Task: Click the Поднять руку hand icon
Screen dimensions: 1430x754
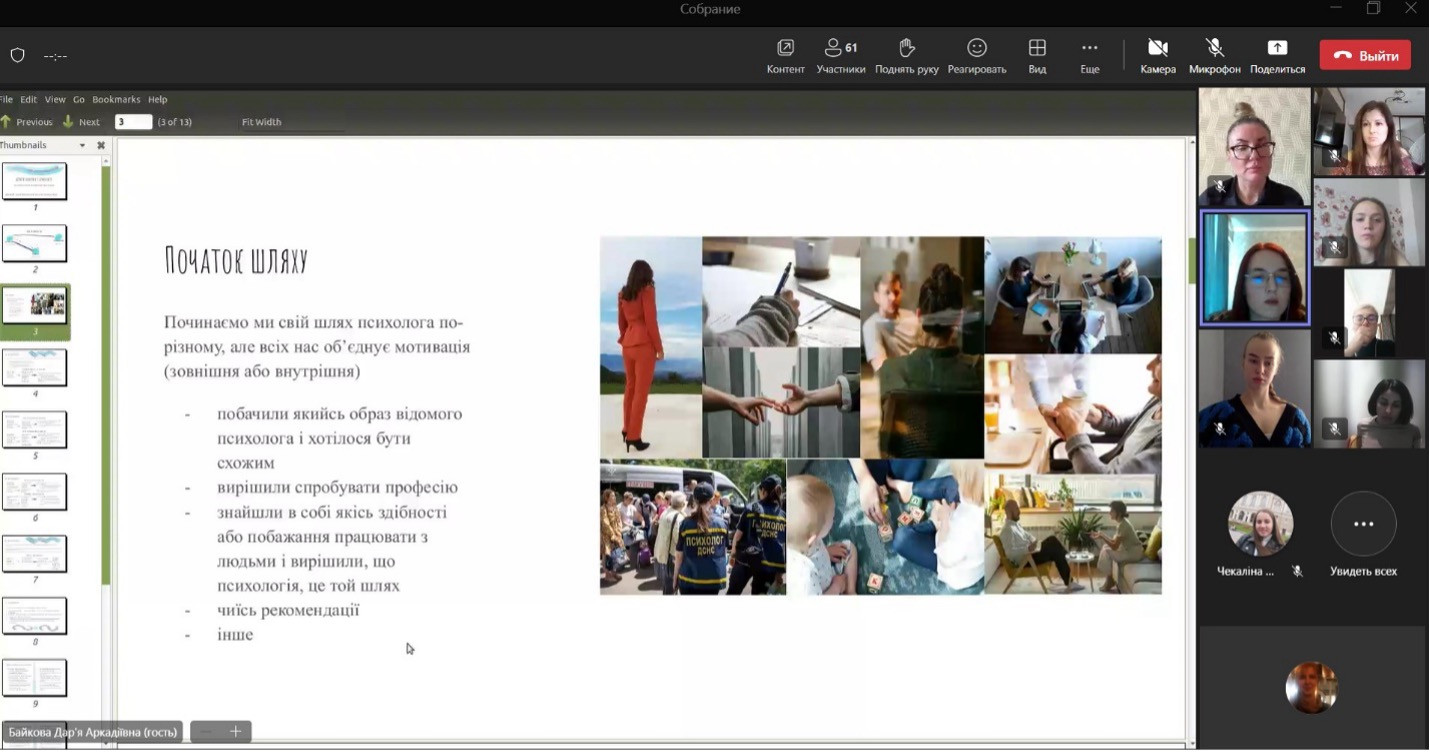Action: click(906, 49)
